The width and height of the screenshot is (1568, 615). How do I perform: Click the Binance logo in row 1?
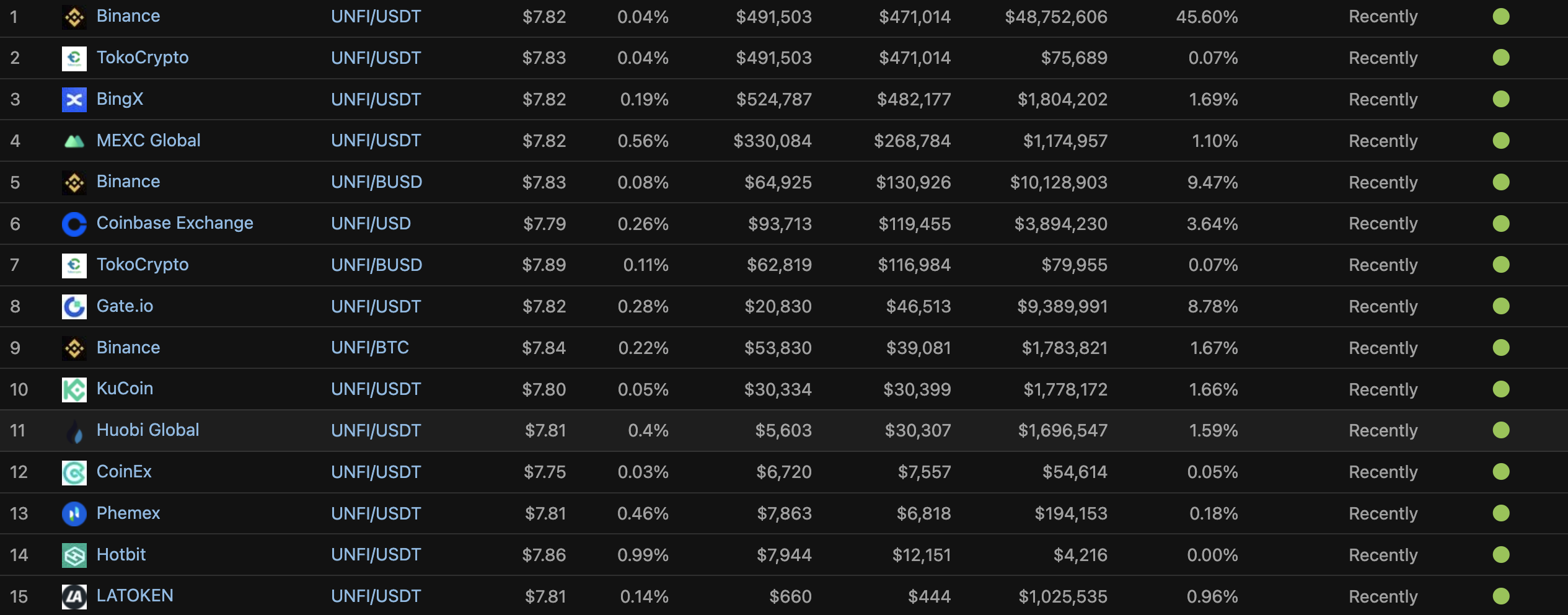coord(74,17)
